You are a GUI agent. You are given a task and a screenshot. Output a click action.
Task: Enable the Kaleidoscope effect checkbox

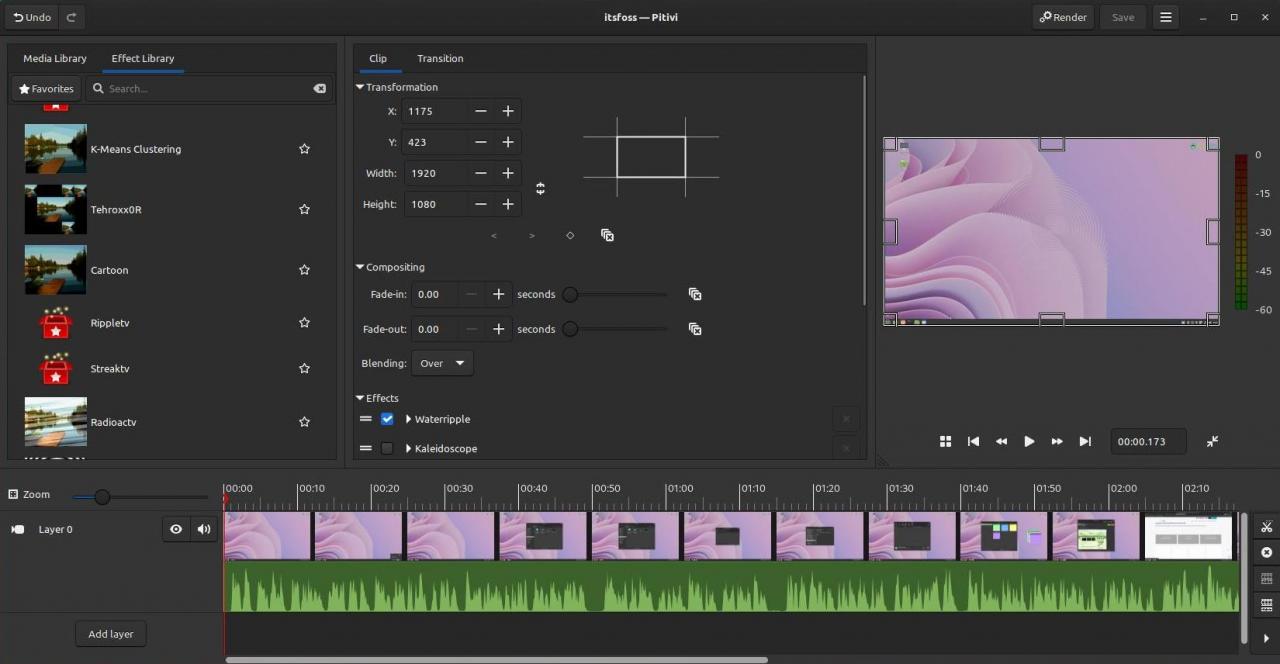pos(387,448)
